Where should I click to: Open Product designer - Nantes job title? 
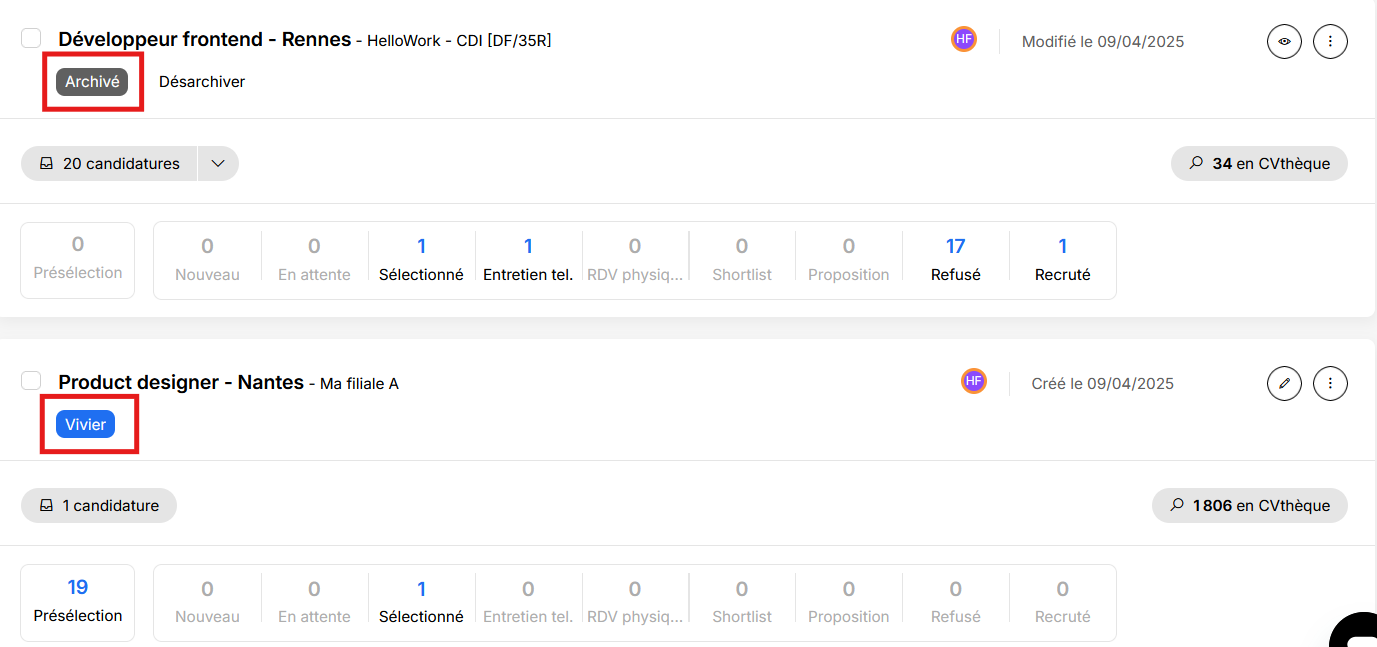click(x=181, y=382)
